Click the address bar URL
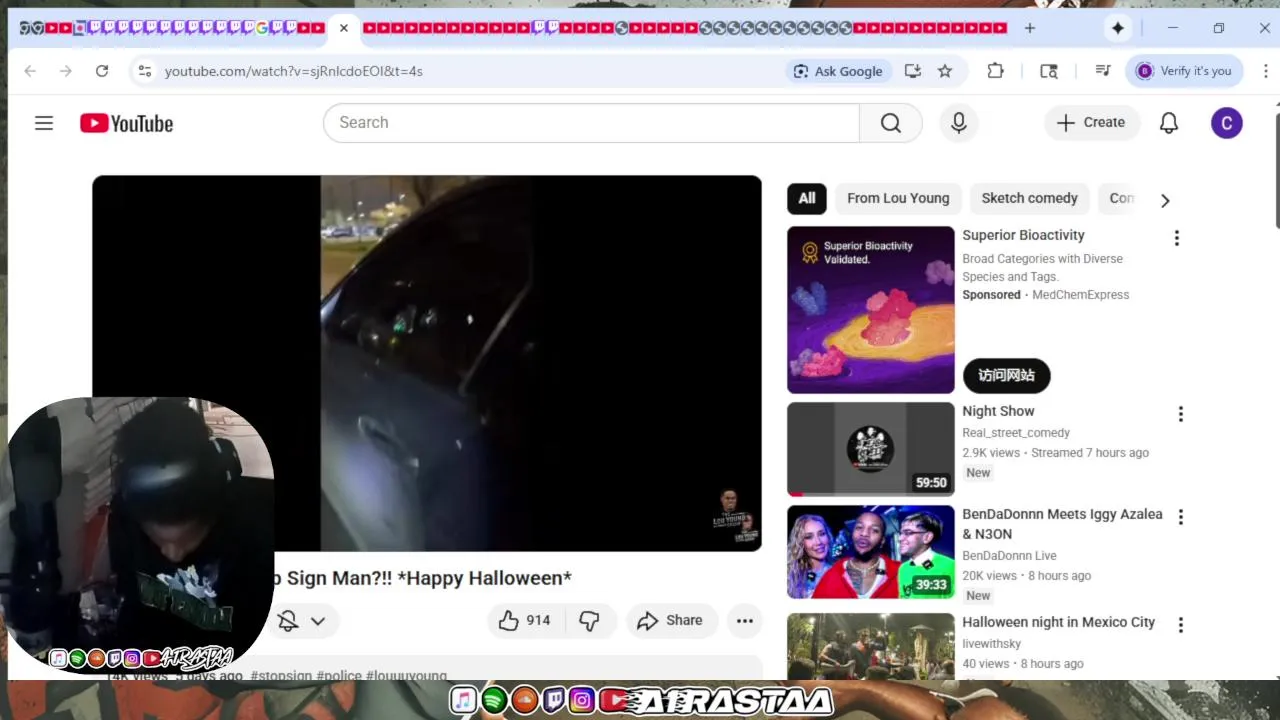 tap(294, 71)
